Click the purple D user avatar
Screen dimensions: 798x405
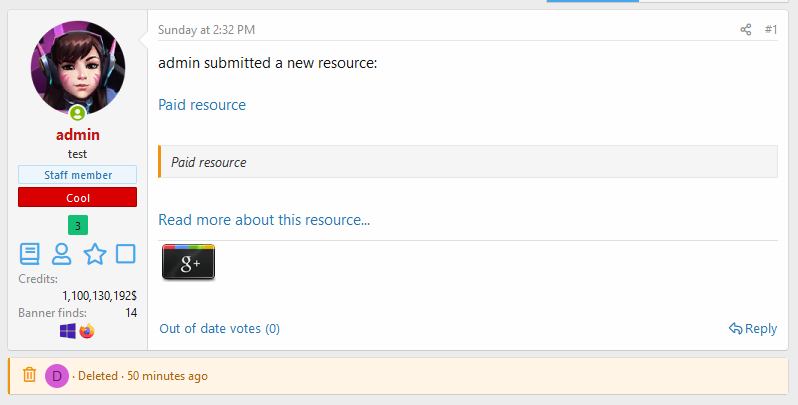(57, 376)
